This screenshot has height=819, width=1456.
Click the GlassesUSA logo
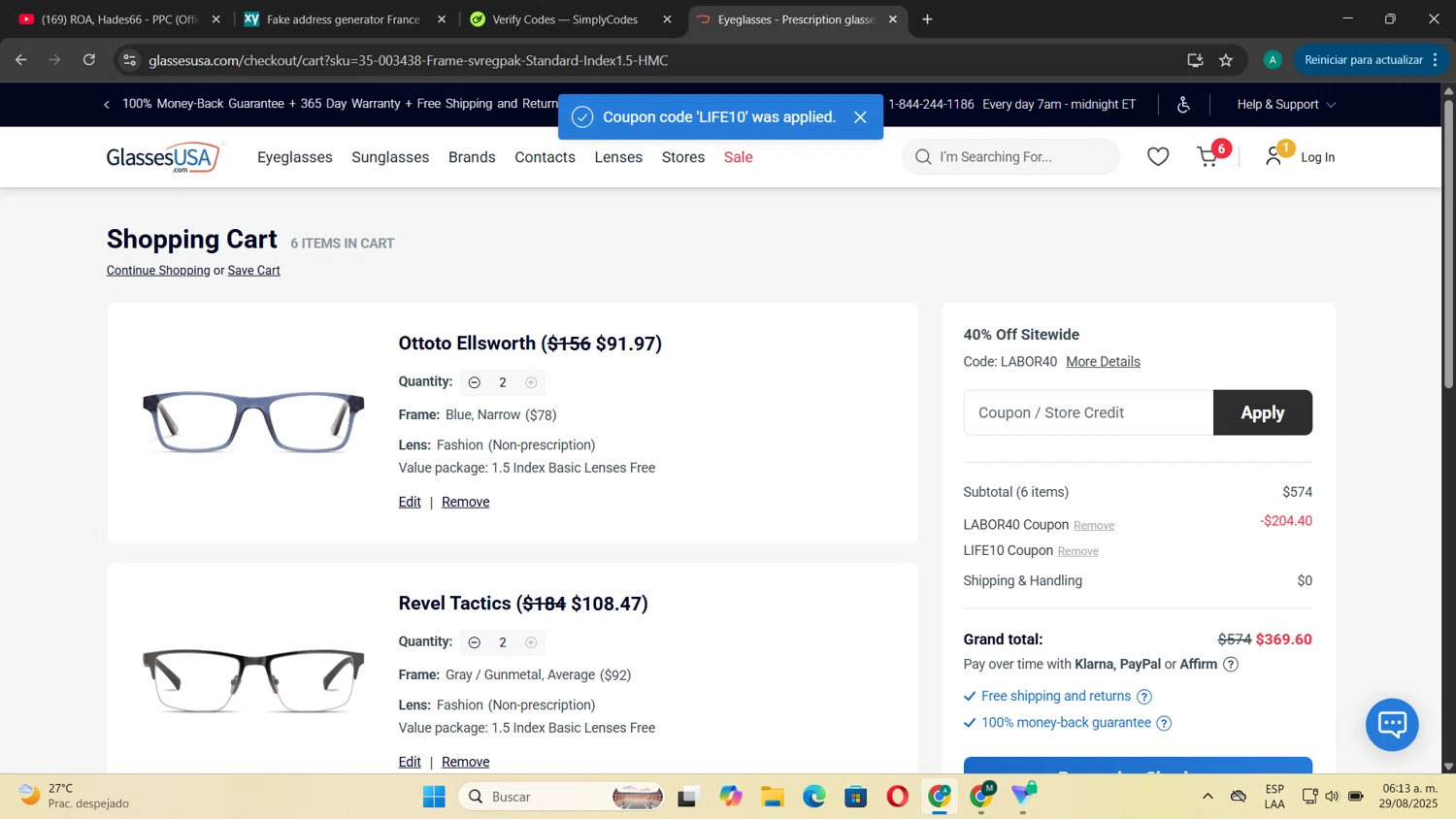[x=165, y=157]
